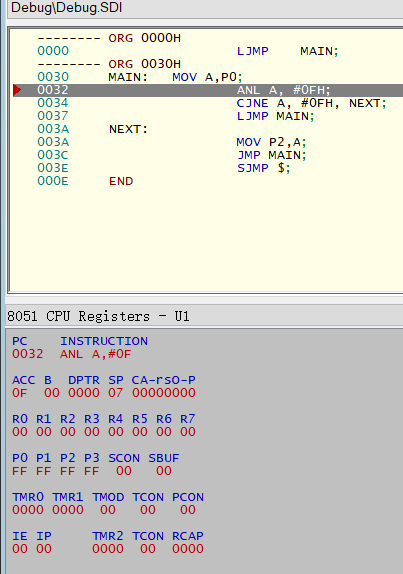Click the INSTRUCTION column header
This screenshot has width=403, height=574.
[x=104, y=341]
